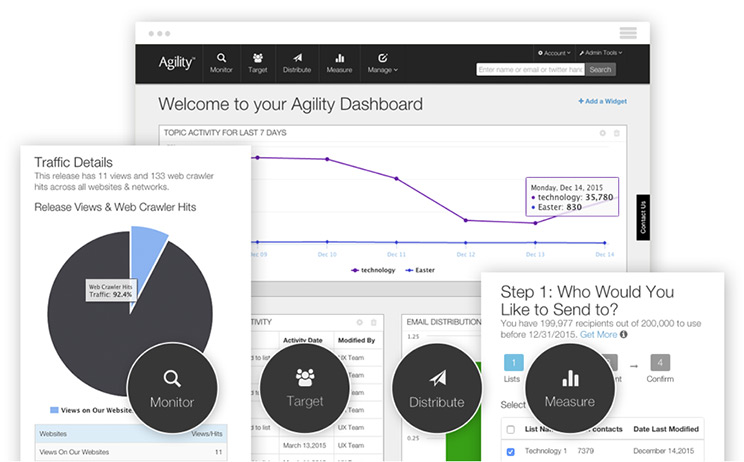The width and height of the screenshot is (744, 462).
Task: Toggle the select-all checkbox in list header
Action: tap(512, 428)
